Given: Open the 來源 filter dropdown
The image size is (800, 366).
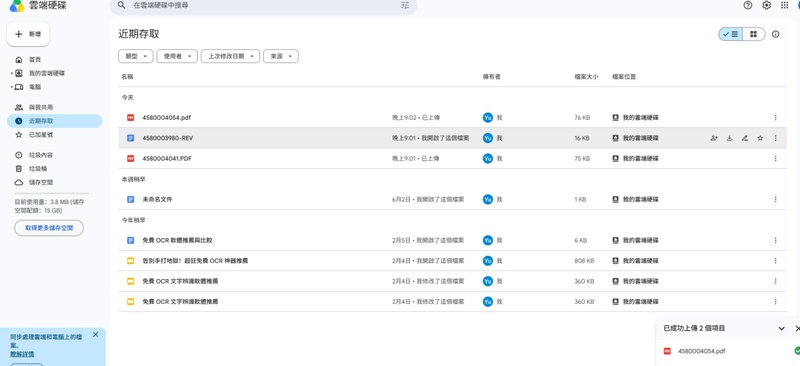Looking at the screenshot, I should click(281, 56).
